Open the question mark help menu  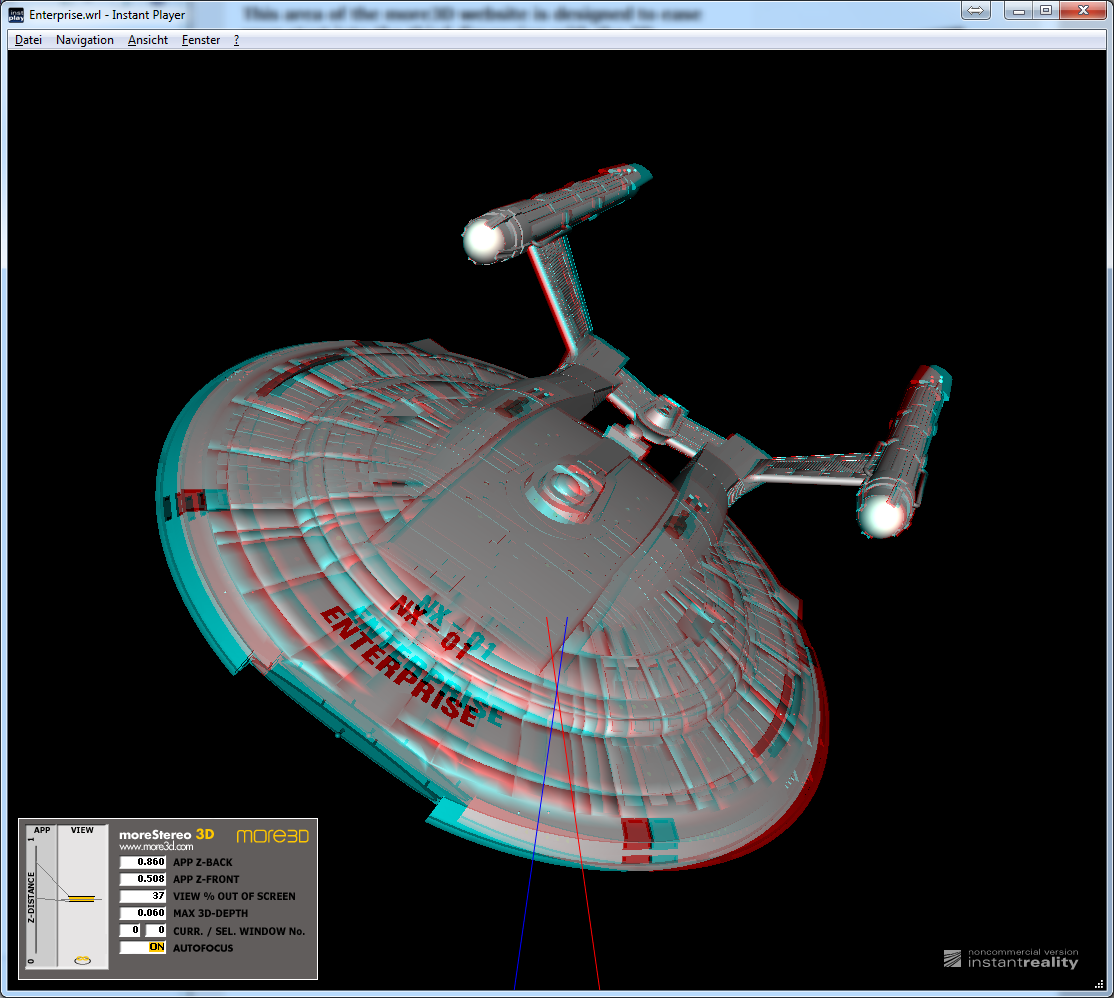[x=237, y=40]
